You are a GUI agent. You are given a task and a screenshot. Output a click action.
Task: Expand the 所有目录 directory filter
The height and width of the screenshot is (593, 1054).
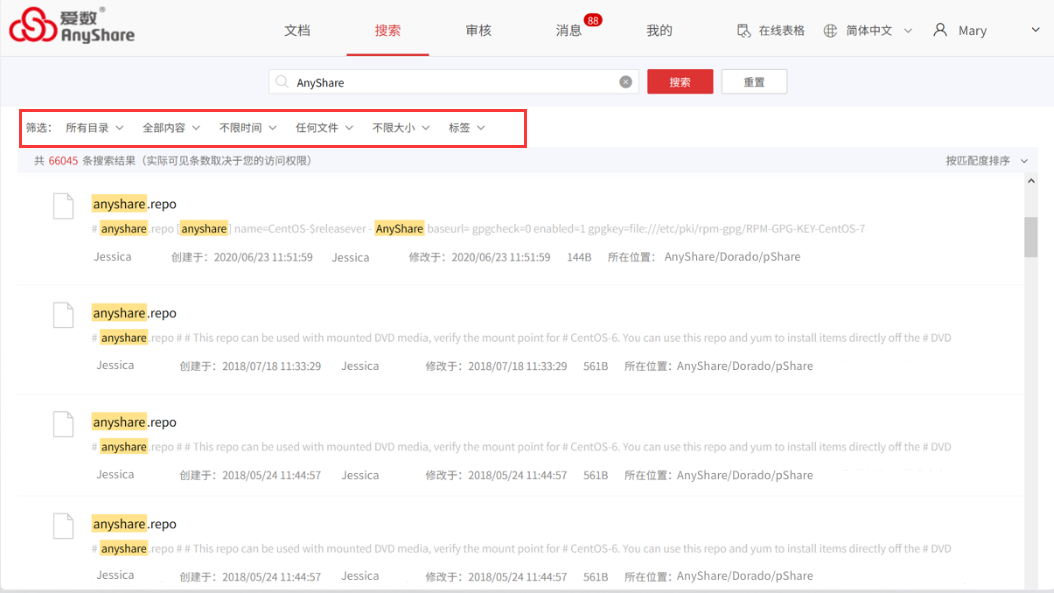(94, 128)
